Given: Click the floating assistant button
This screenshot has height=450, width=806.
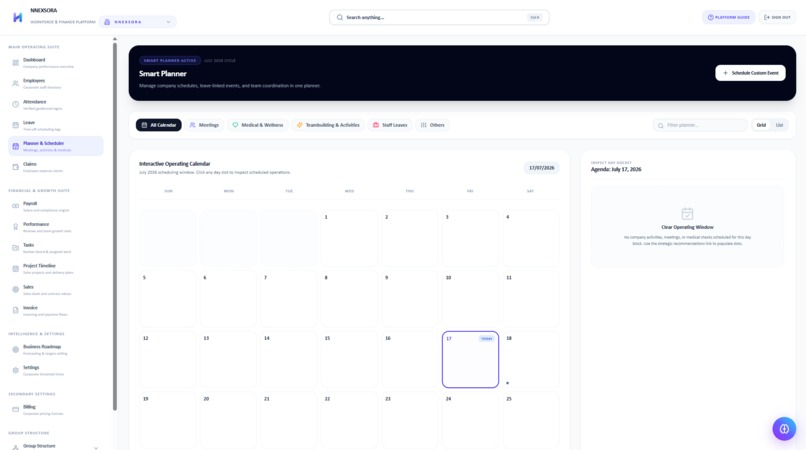Looking at the screenshot, I should click(784, 429).
